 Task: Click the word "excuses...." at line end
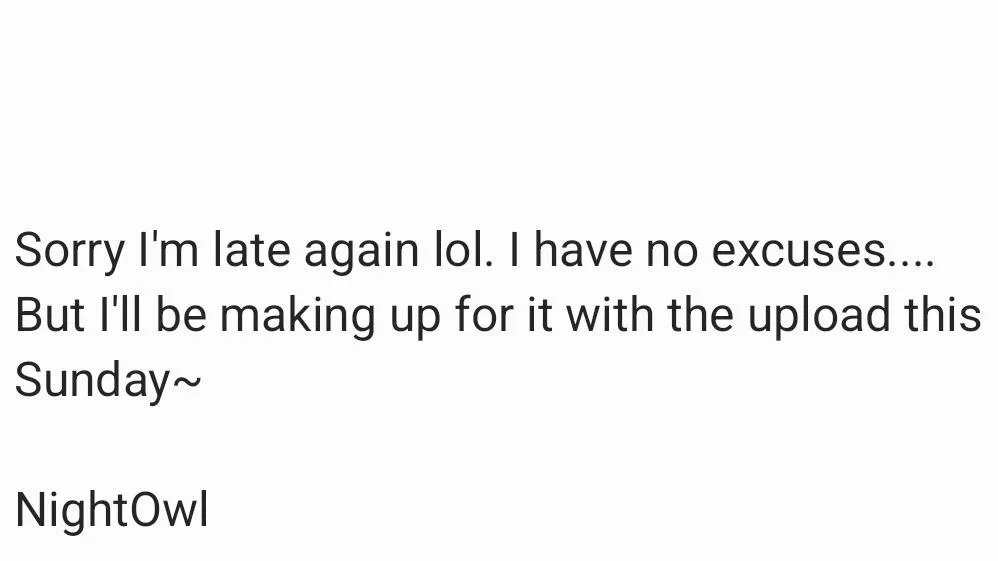point(823,251)
